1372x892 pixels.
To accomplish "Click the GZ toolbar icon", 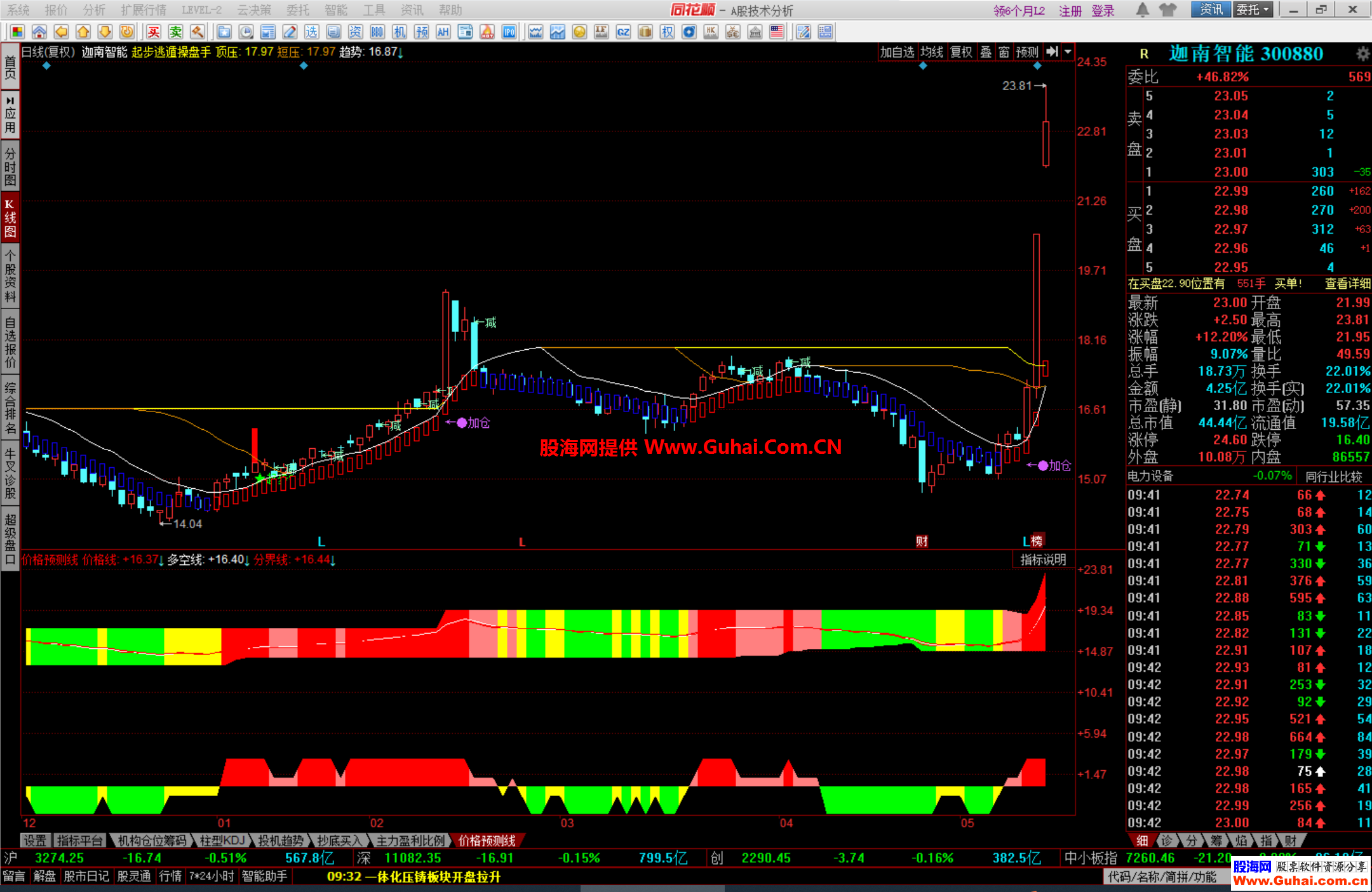I will tap(623, 32).
